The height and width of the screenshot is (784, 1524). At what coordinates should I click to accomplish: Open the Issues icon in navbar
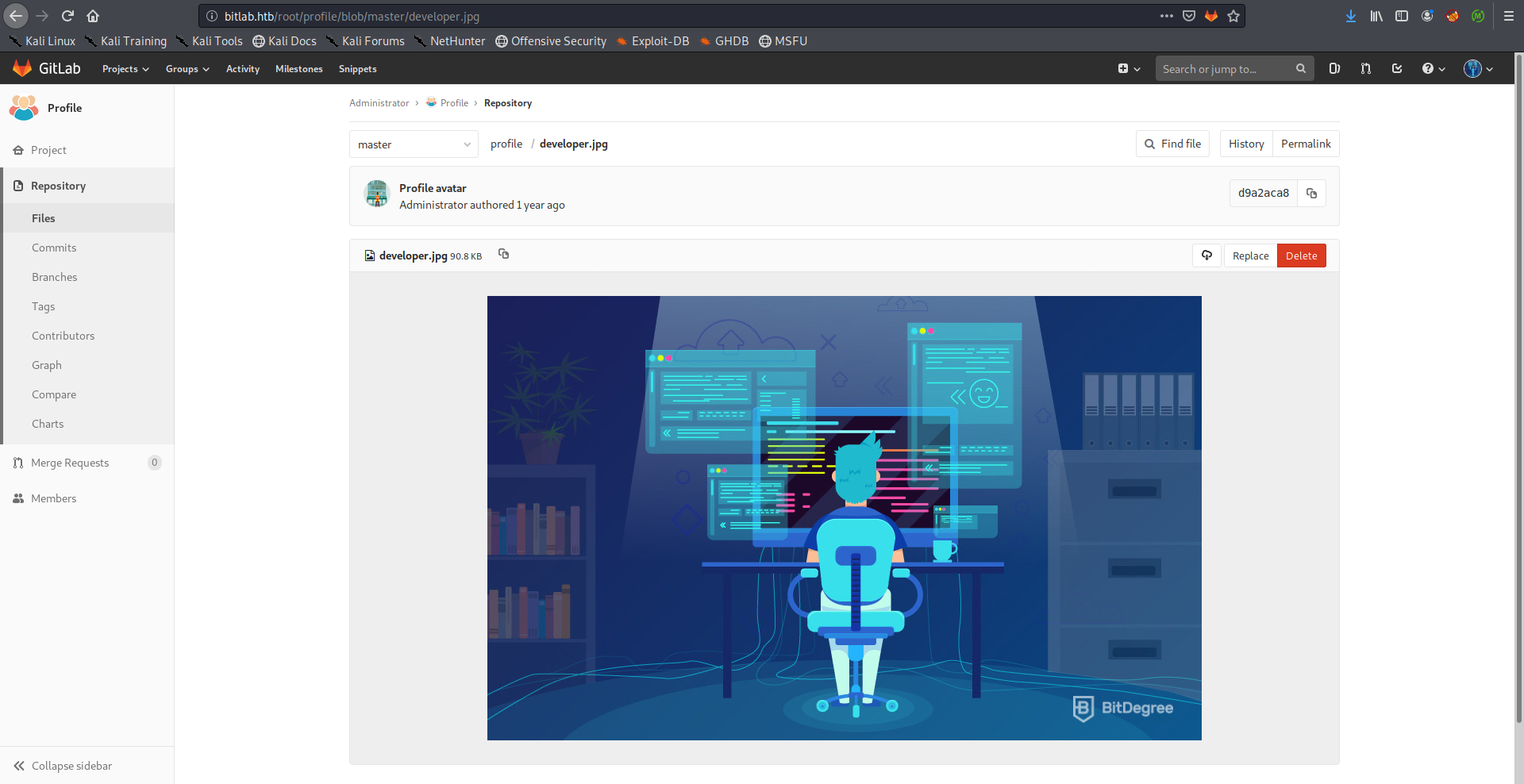click(1334, 69)
